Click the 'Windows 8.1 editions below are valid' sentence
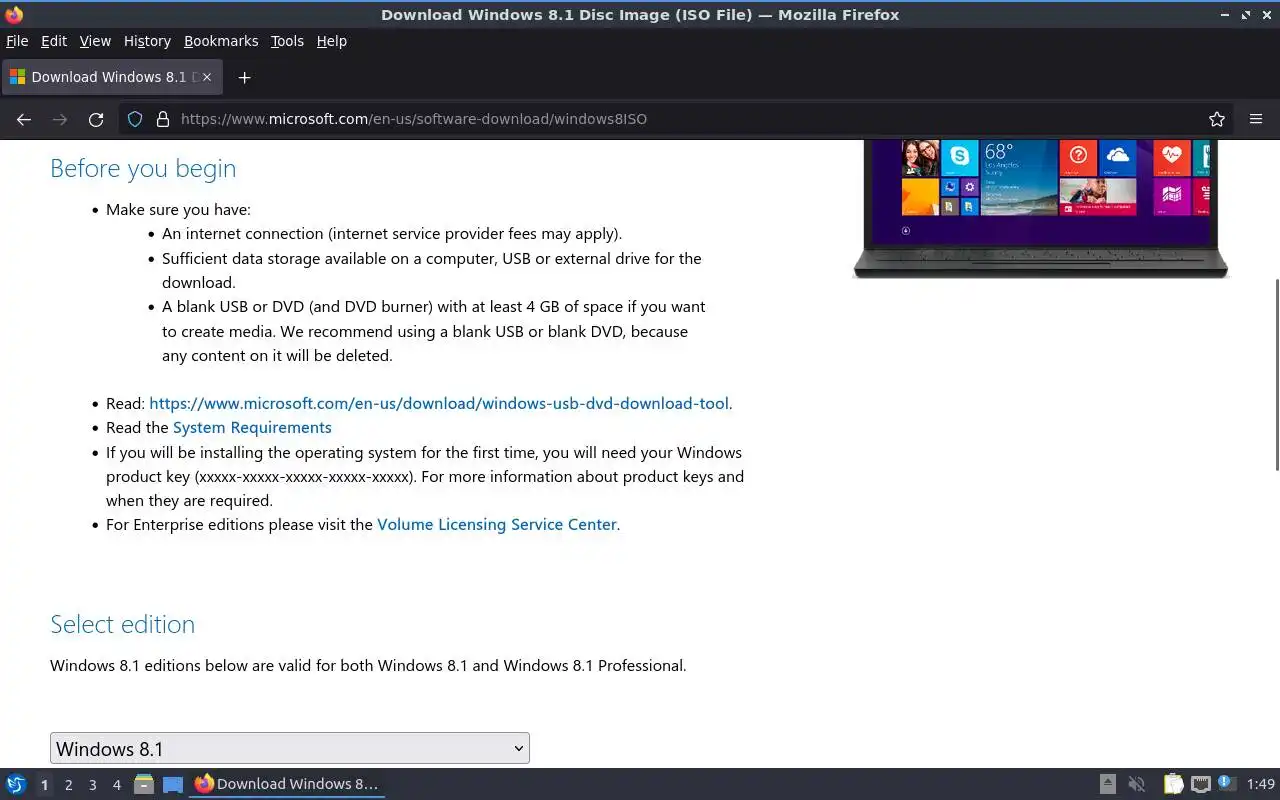The height and width of the screenshot is (800, 1280). pos(368,666)
